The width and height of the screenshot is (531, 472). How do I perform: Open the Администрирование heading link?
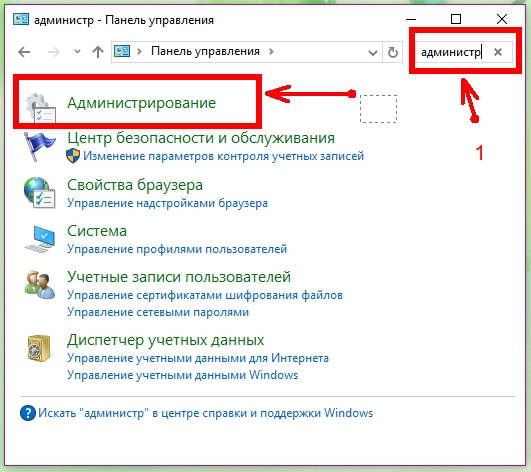(x=141, y=103)
